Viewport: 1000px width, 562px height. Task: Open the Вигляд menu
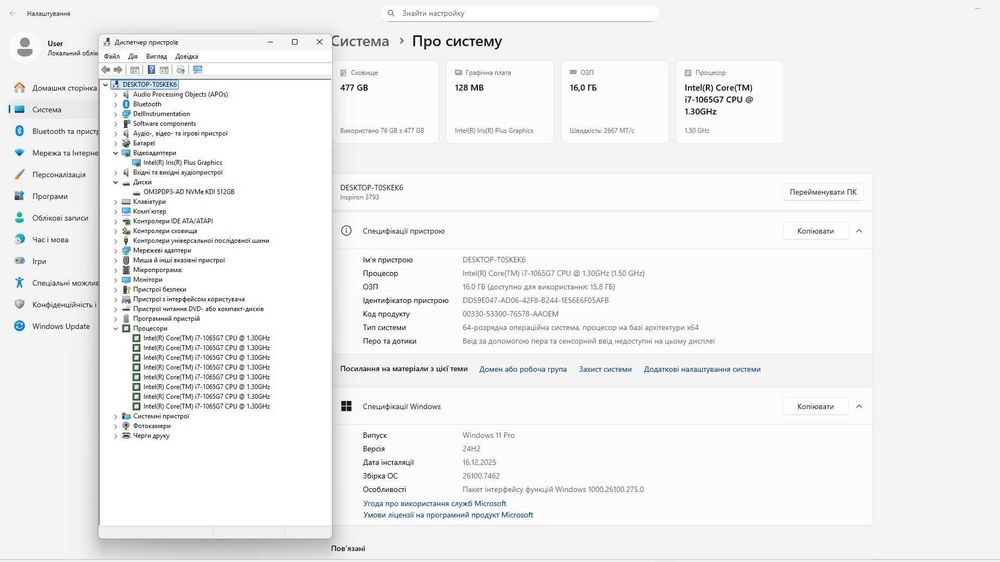point(156,56)
